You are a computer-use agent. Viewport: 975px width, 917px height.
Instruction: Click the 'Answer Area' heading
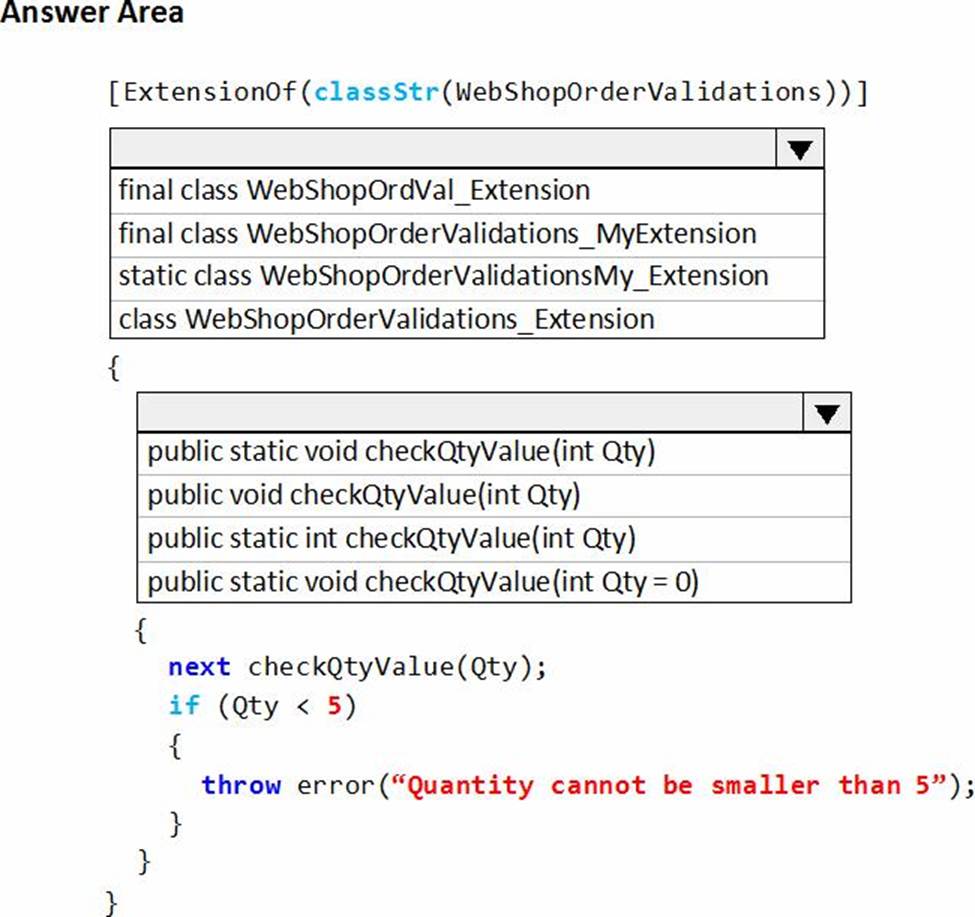click(92, 13)
